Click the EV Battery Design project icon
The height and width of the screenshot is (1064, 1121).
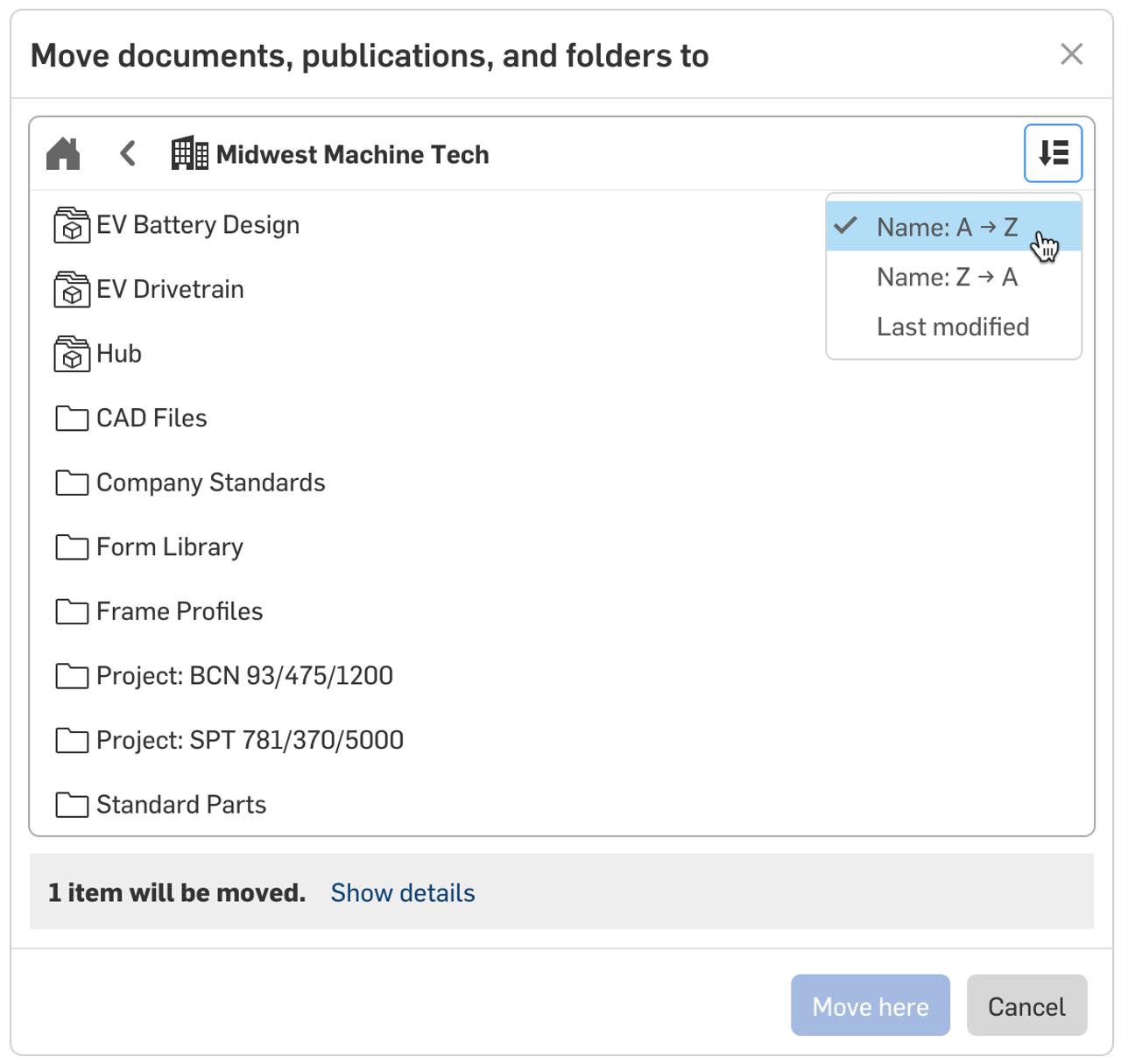[72, 225]
